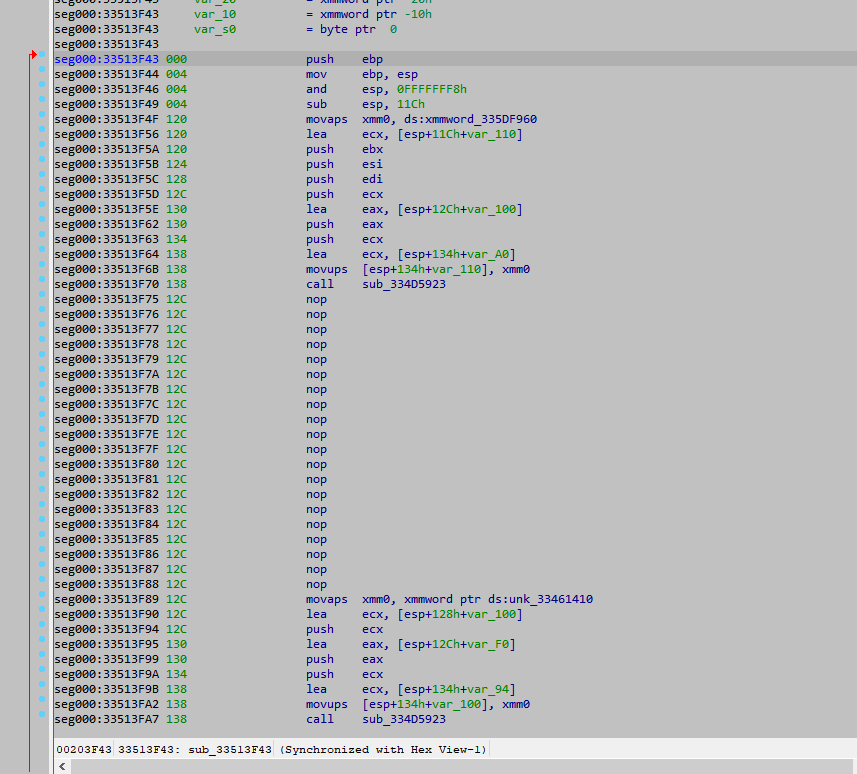
Task: Follow call sub_334D5923 at address 33513FA7
Action: [x=404, y=719]
